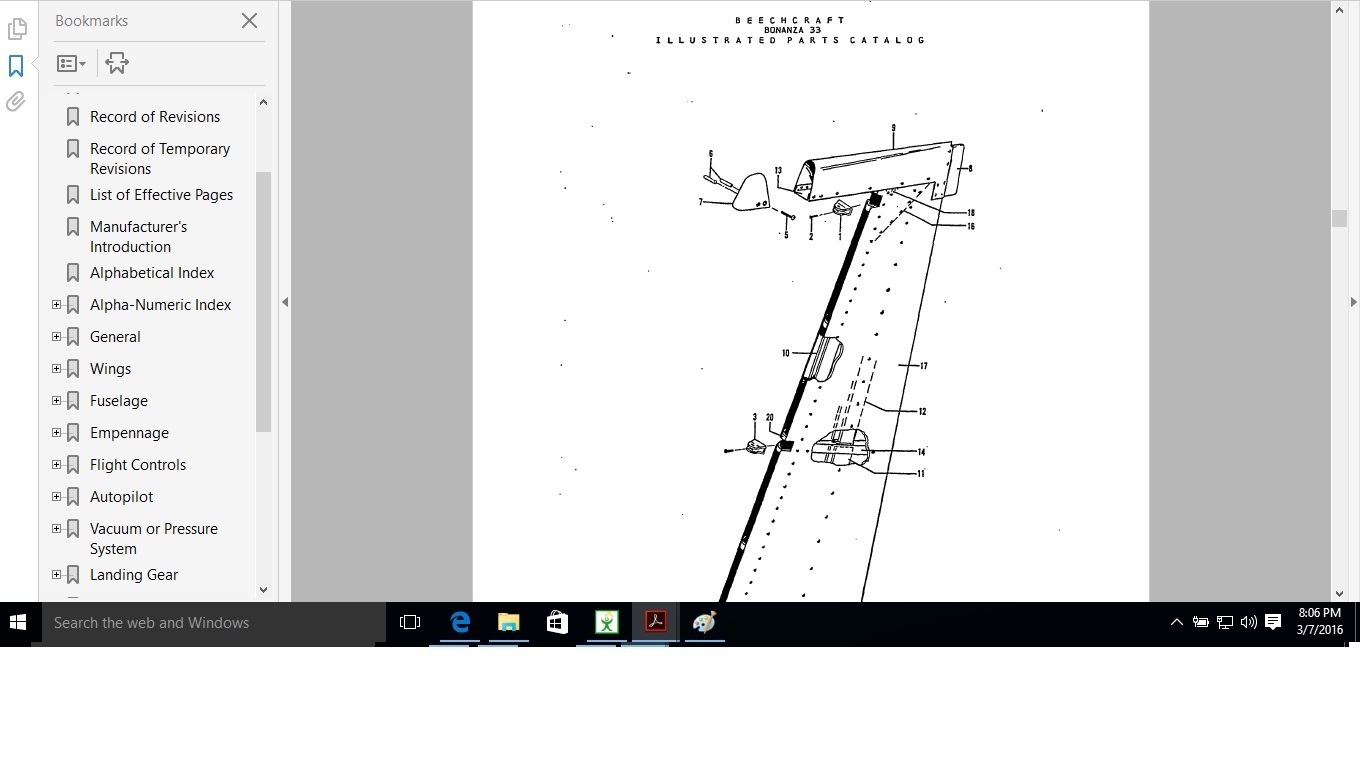Open the General bookmark

coord(115,337)
